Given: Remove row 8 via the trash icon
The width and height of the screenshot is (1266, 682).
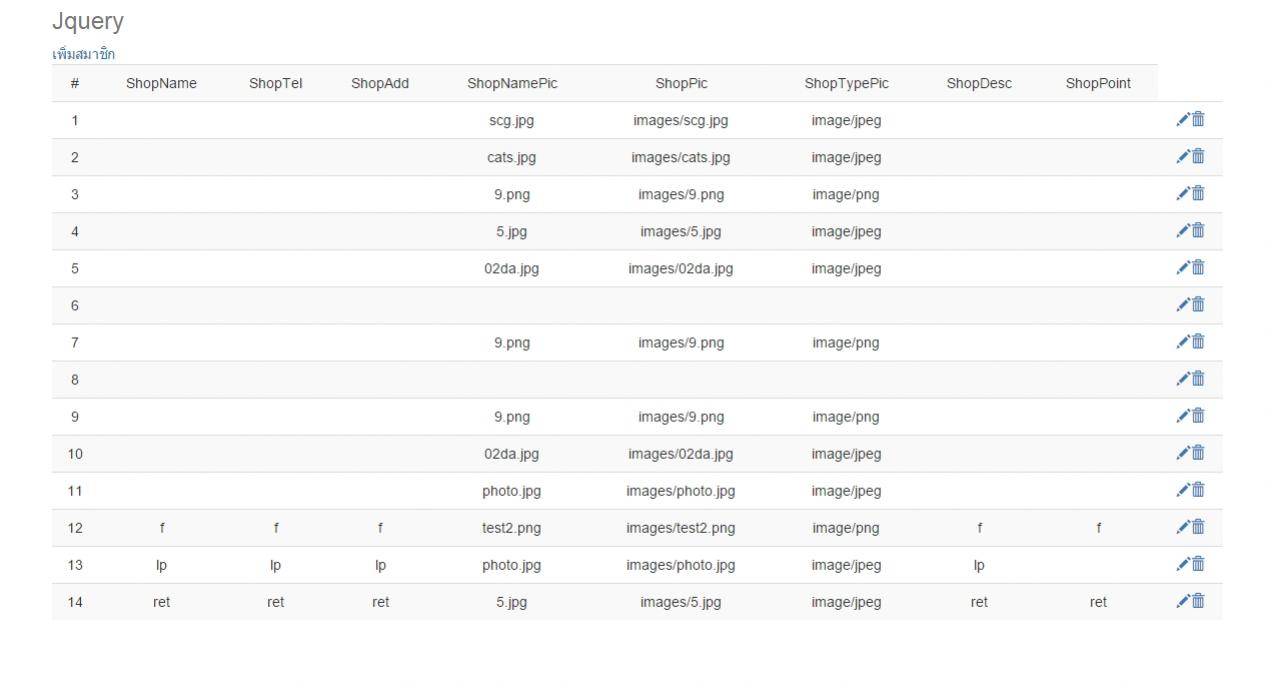Looking at the screenshot, I should coord(1198,379).
